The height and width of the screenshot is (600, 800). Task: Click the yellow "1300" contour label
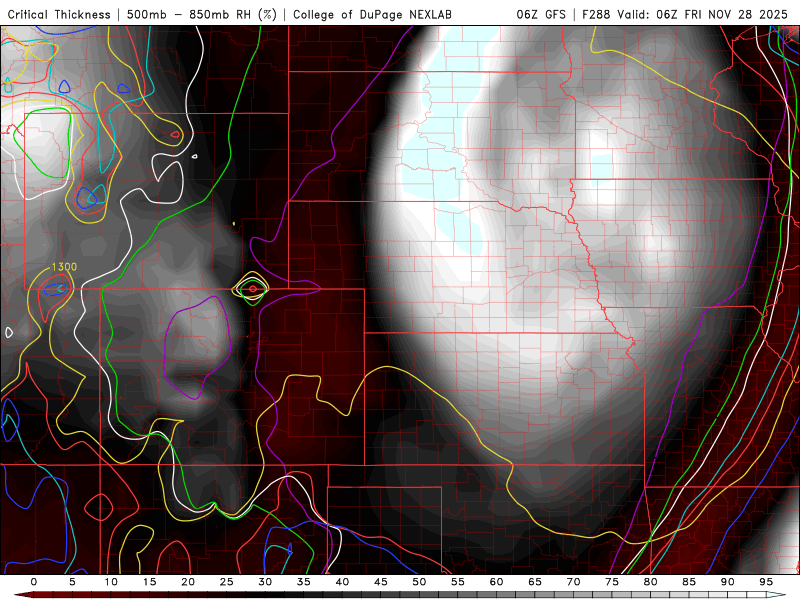(x=64, y=267)
